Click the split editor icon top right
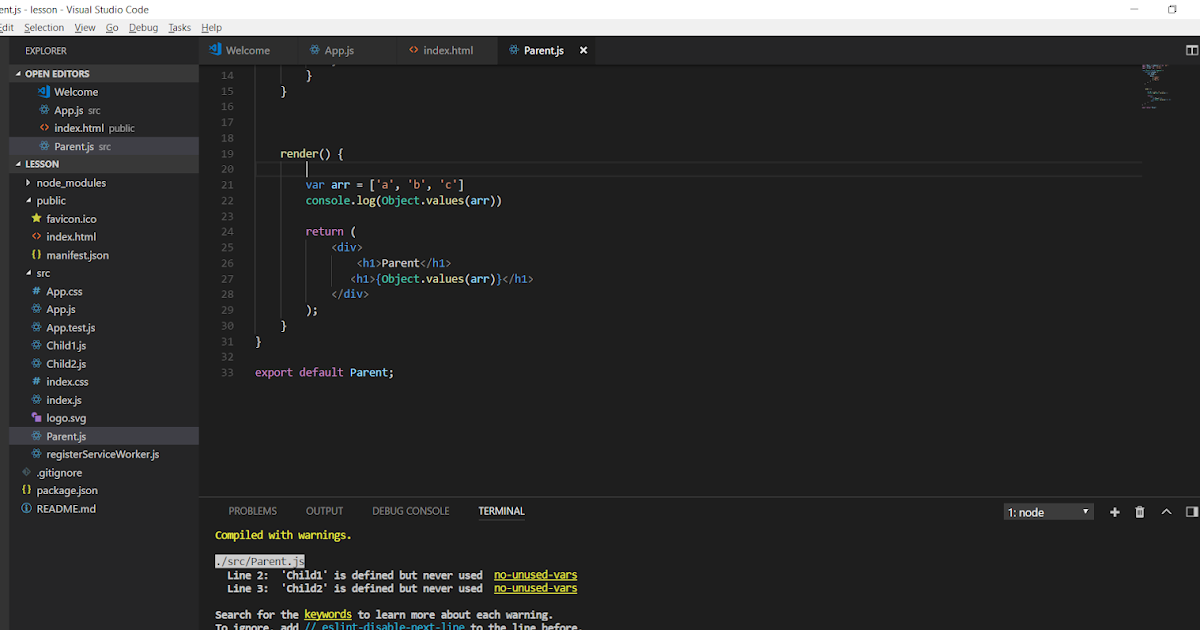The image size is (1200, 630). 1191,50
